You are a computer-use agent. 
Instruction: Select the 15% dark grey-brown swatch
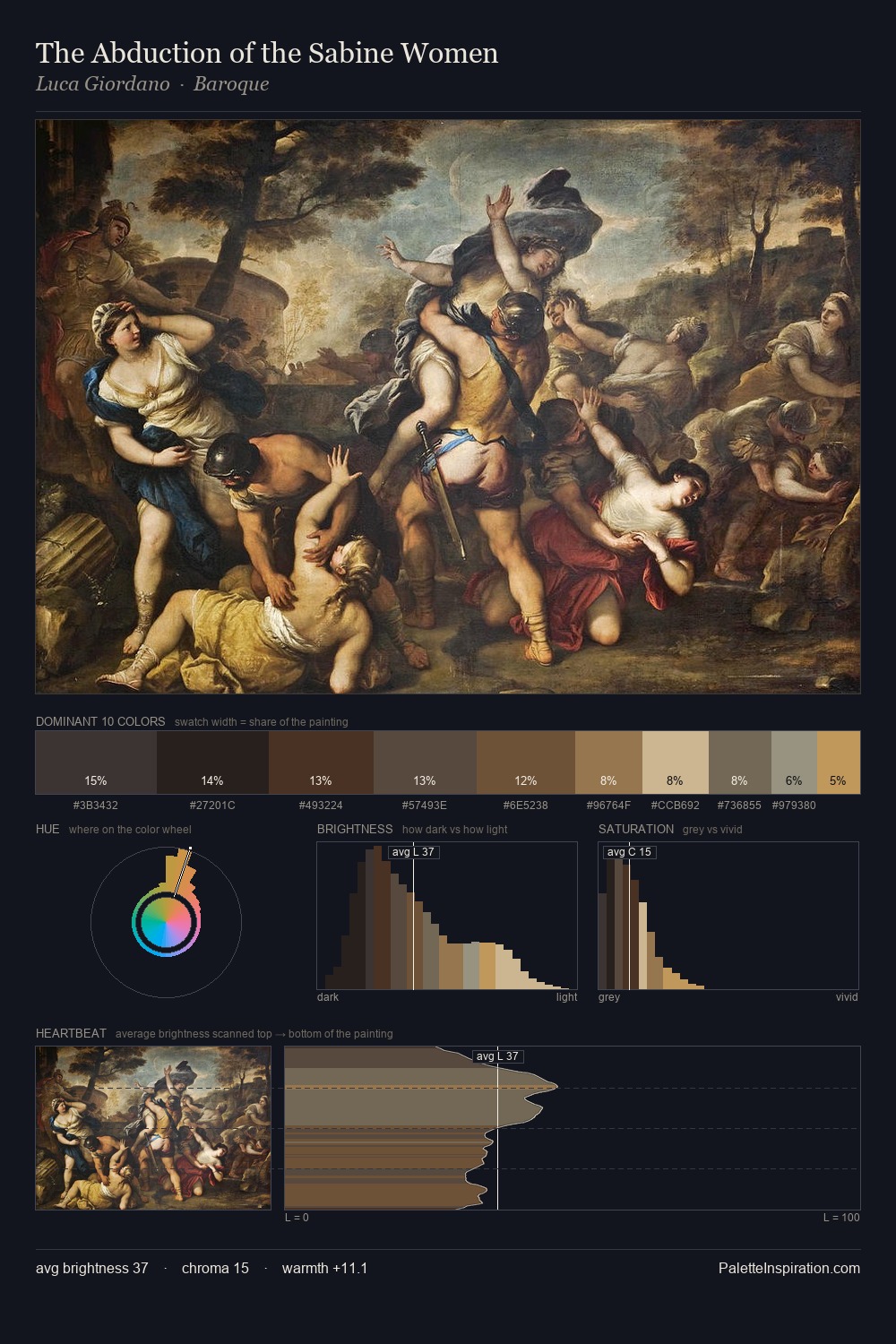(x=96, y=762)
